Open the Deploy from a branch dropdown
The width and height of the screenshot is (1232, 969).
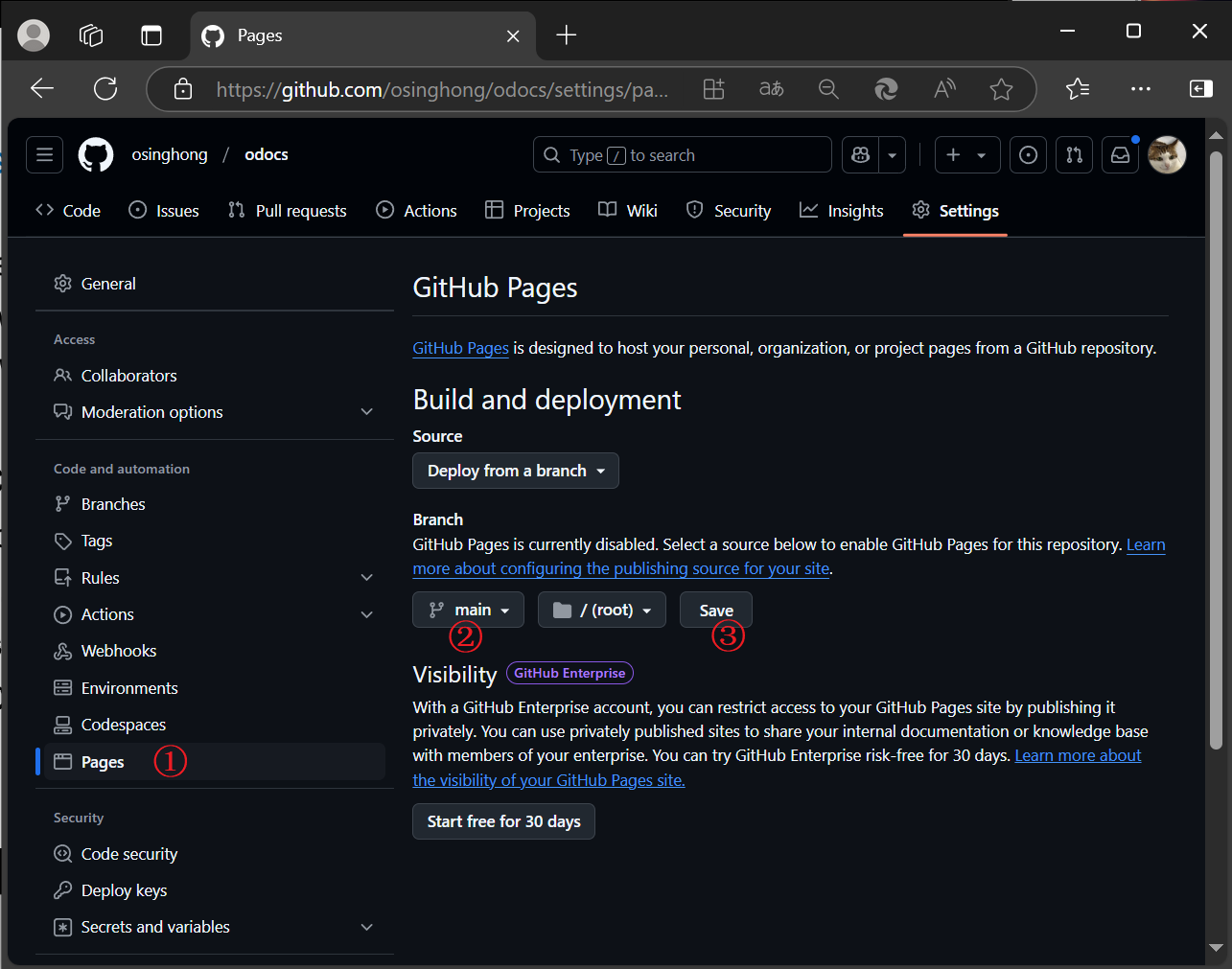516,471
